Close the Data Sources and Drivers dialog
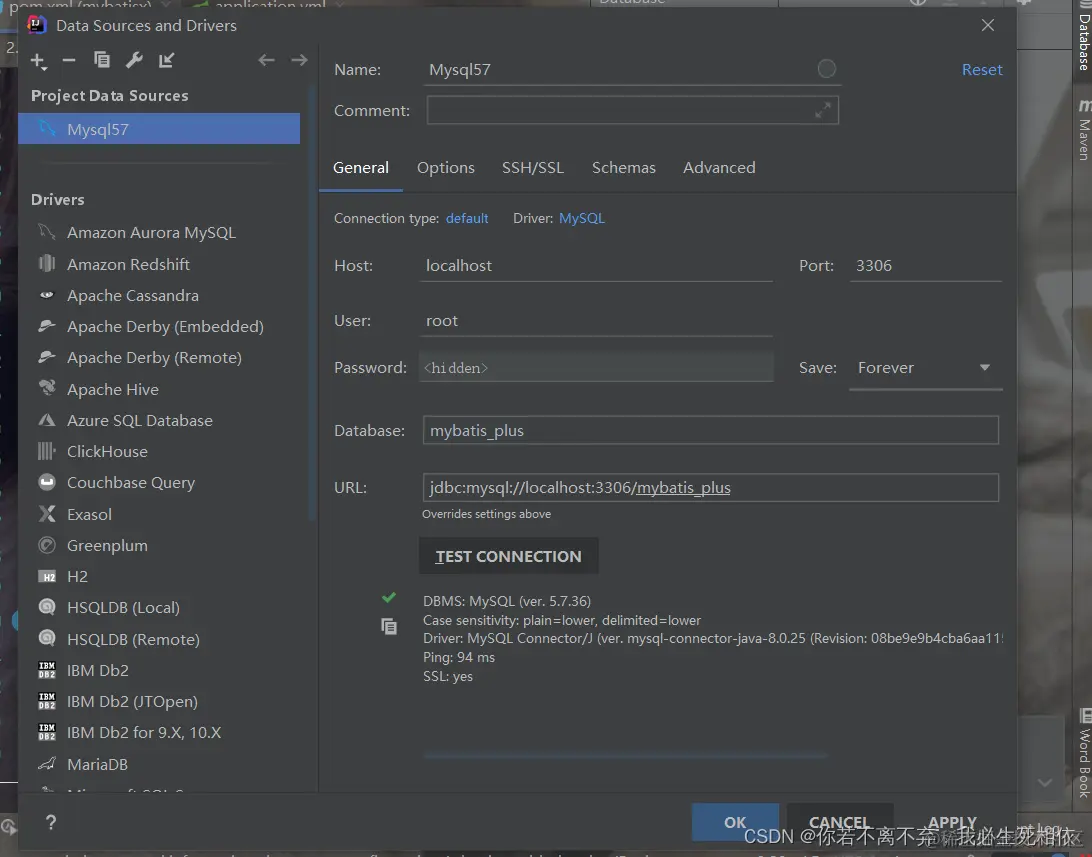Viewport: 1092px width, 857px height. click(988, 25)
